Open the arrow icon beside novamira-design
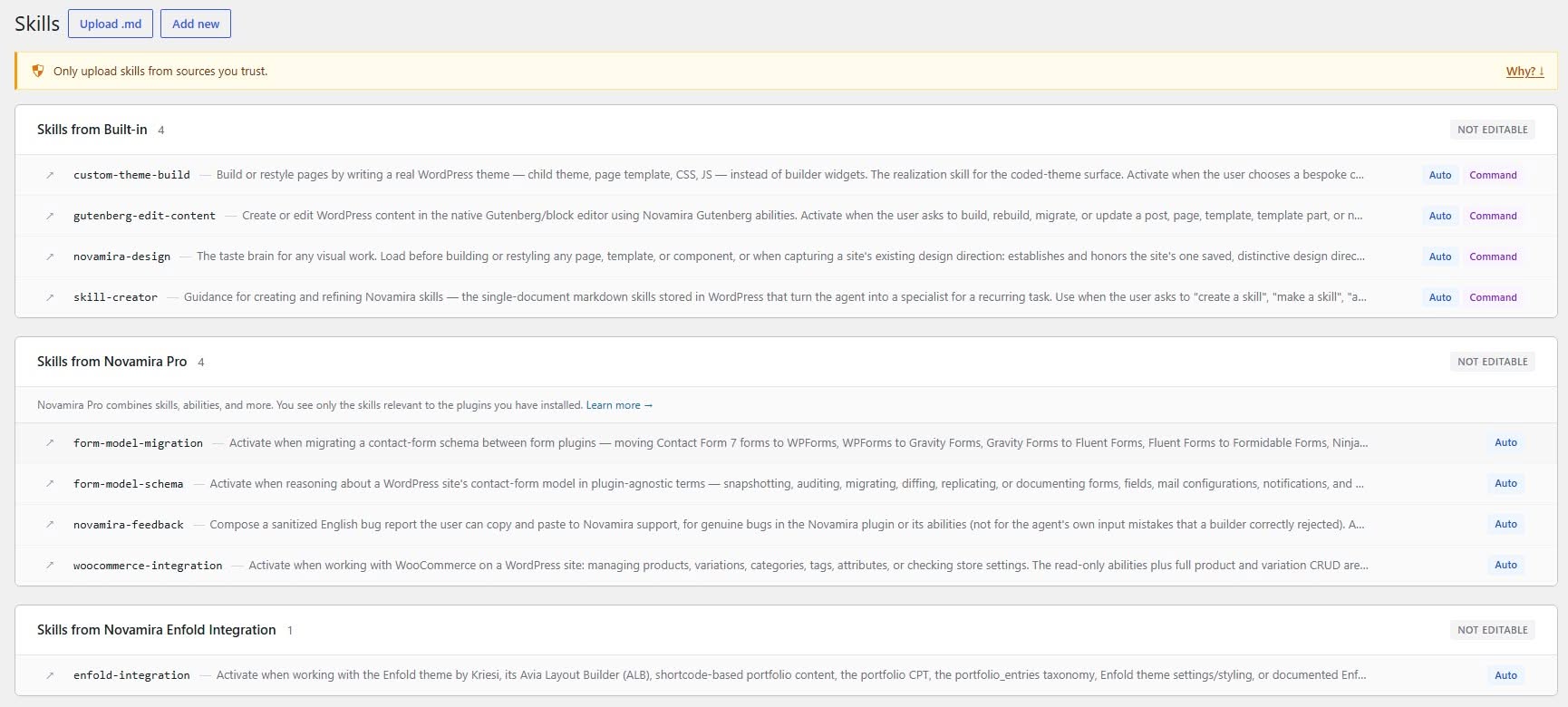The height and width of the screenshot is (707, 1568). pyautogui.click(x=50, y=257)
